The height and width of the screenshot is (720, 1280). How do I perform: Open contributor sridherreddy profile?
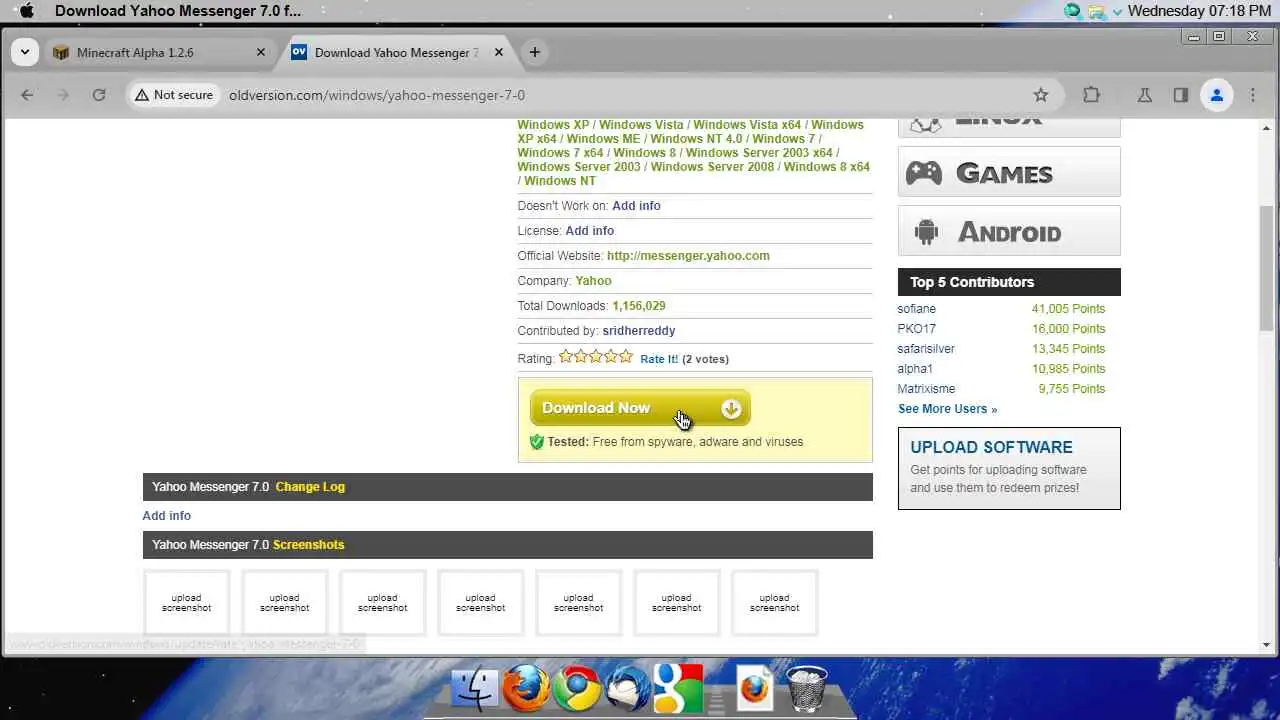click(x=638, y=331)
